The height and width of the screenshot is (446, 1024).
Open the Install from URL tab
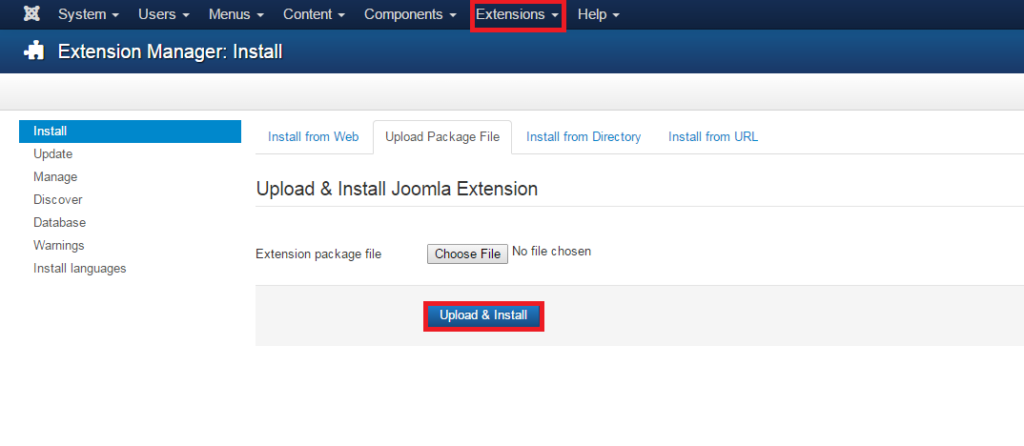[x=713, y=137]
